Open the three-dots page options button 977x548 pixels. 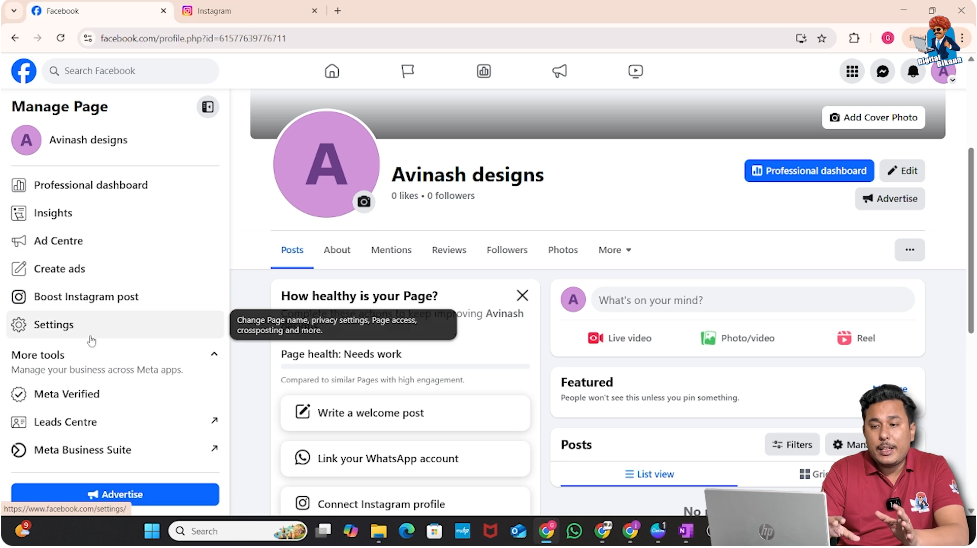910,250
